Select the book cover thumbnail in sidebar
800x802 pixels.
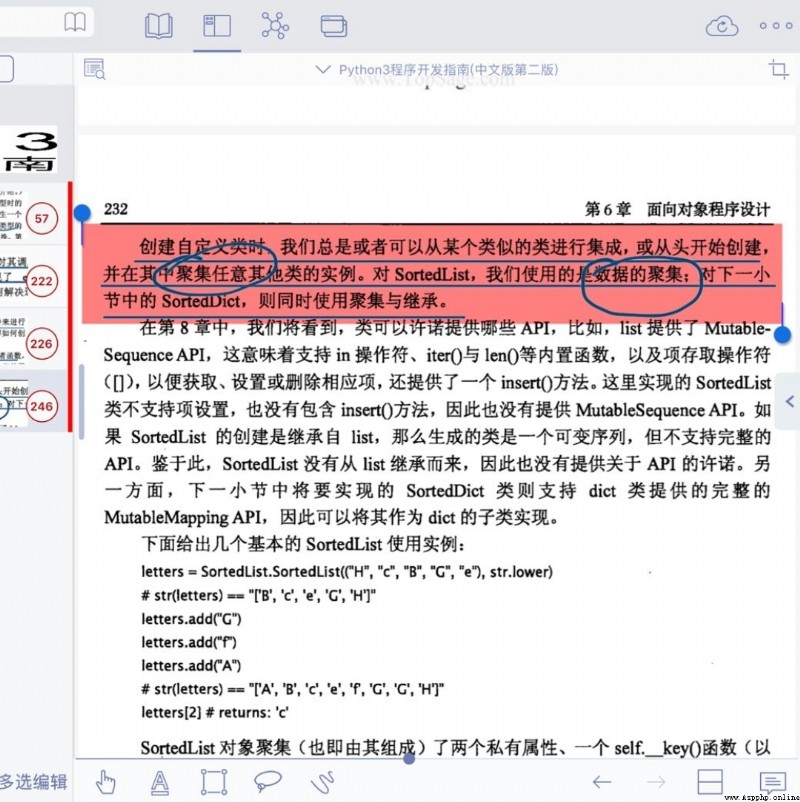click(x=29, y=150)
